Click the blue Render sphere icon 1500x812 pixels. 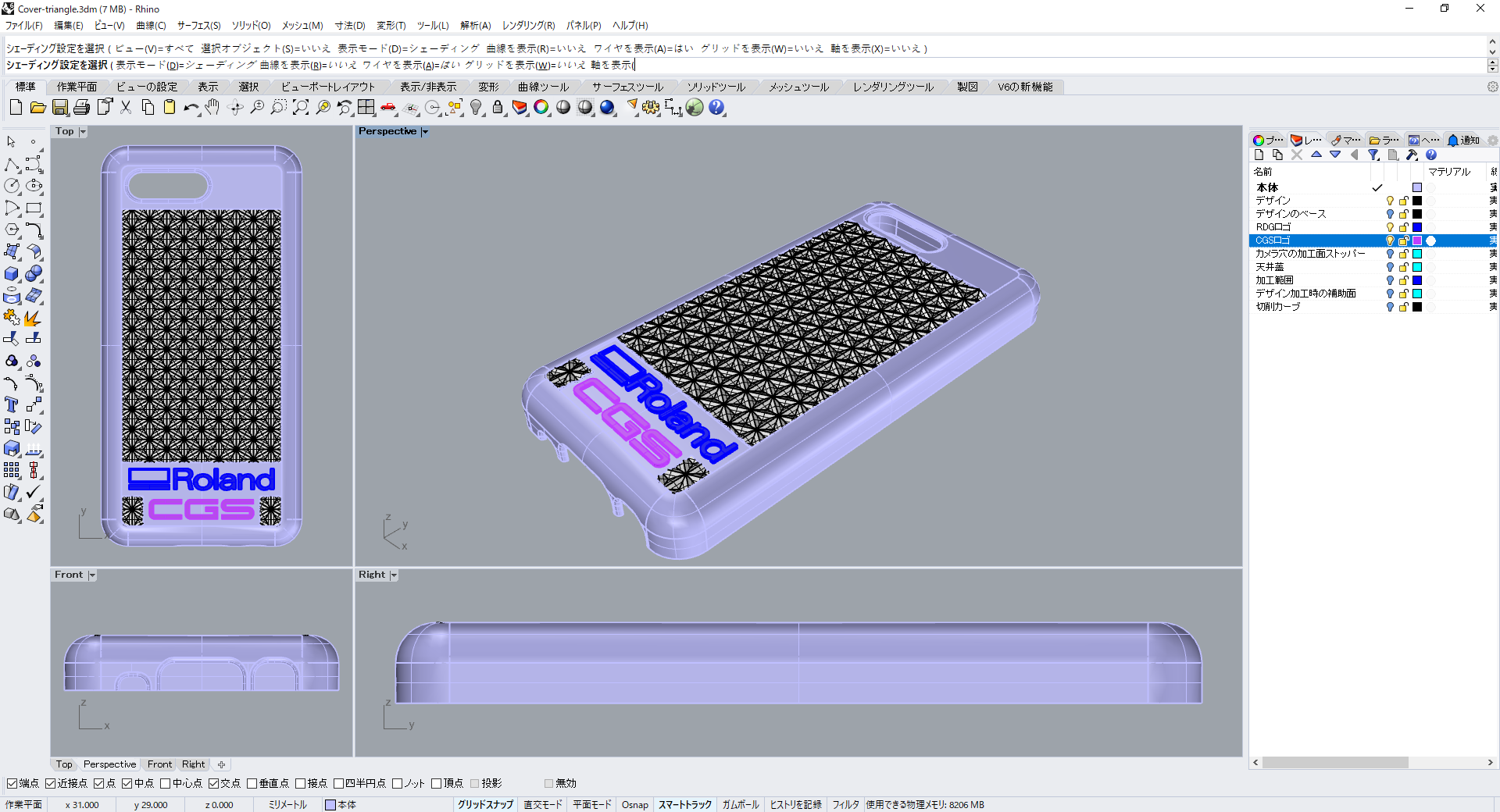tap(607, 108)
